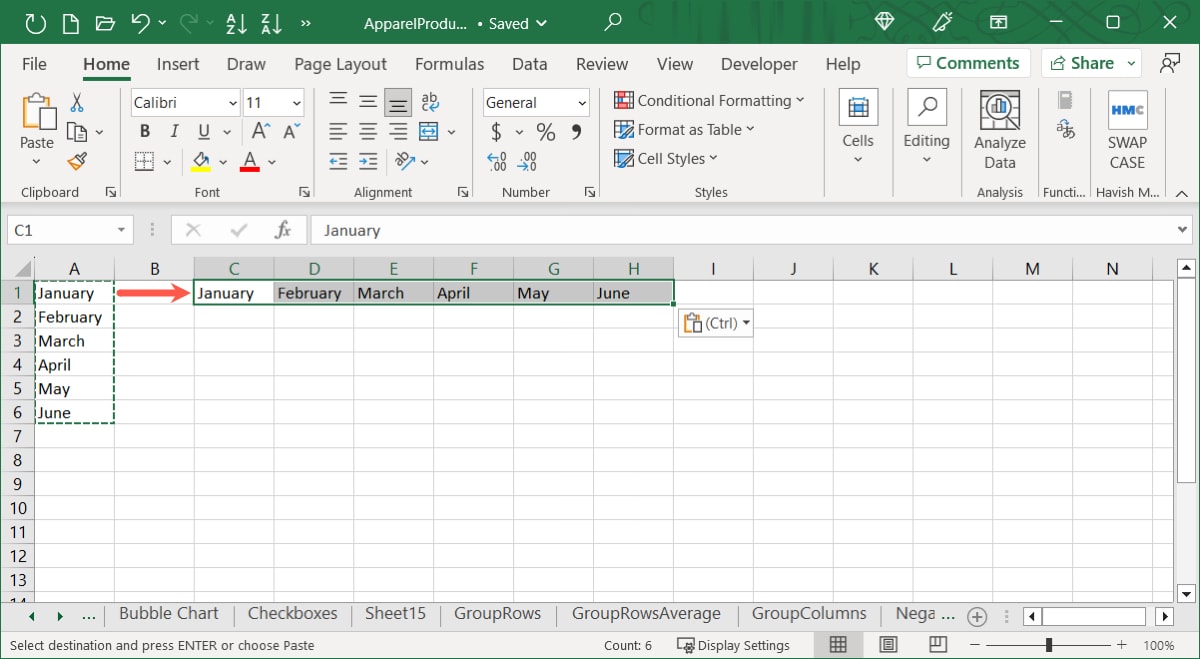Image resolution: width=1200 pixels, height=659 pixels.
Task: Click the Comments button
Action: pyautogui.click(x=967, y=62)
